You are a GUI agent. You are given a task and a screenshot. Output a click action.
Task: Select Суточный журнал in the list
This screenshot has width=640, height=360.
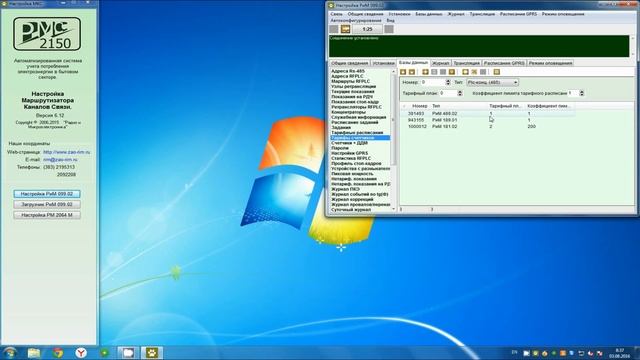tap(351, 210)
